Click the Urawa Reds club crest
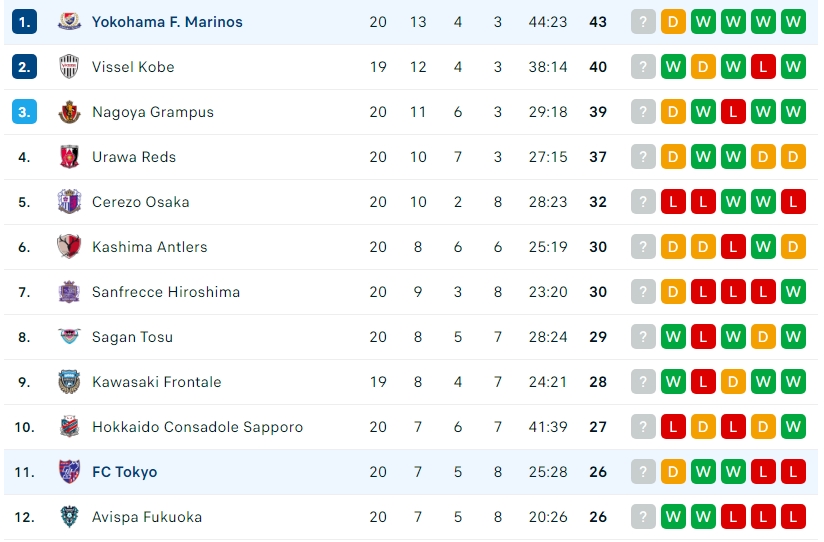Image resolution: width=824 pixels, height=542 pixels. [x=69, y=157]
